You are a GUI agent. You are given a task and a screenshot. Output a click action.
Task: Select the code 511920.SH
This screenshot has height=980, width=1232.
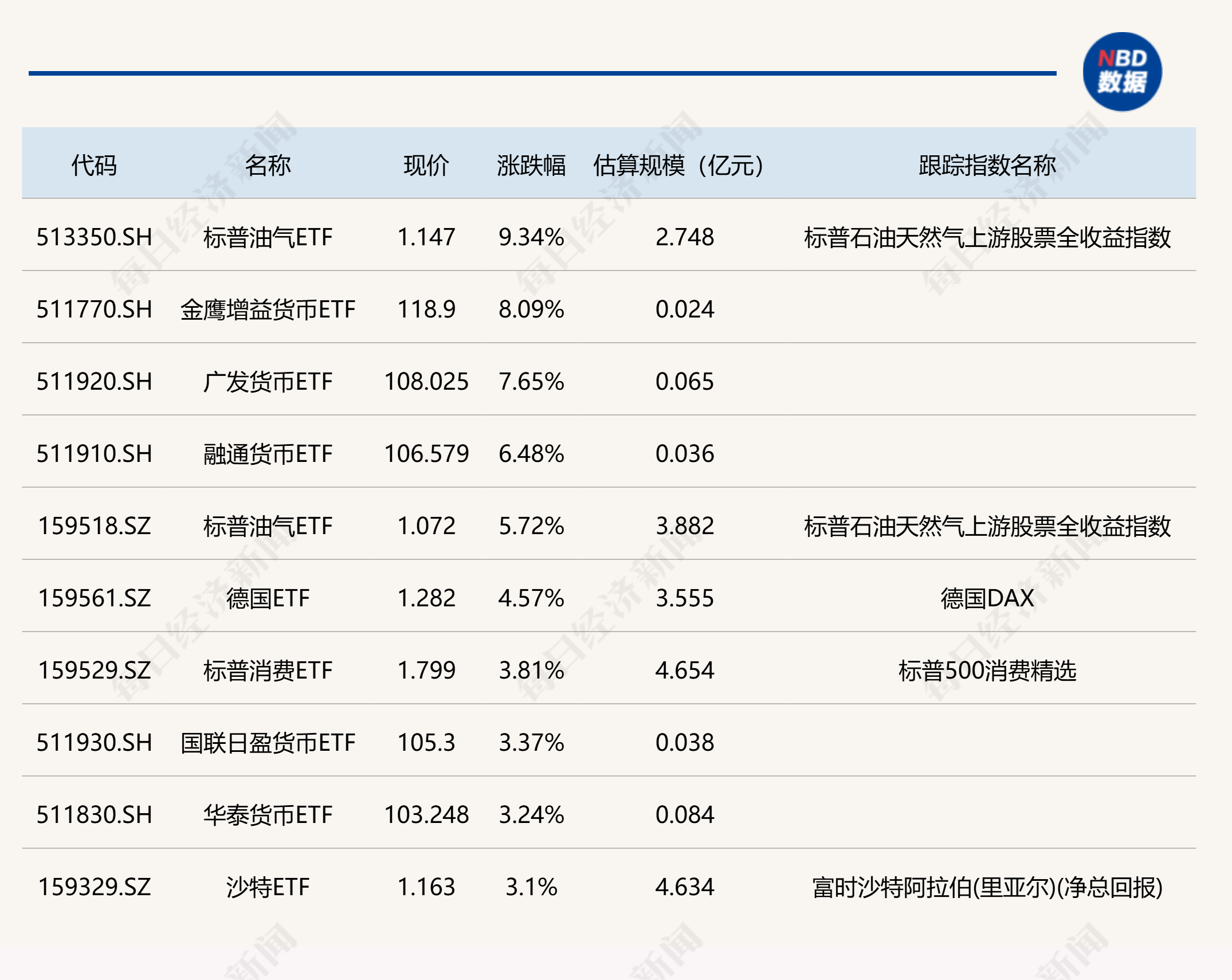point(94,382)
